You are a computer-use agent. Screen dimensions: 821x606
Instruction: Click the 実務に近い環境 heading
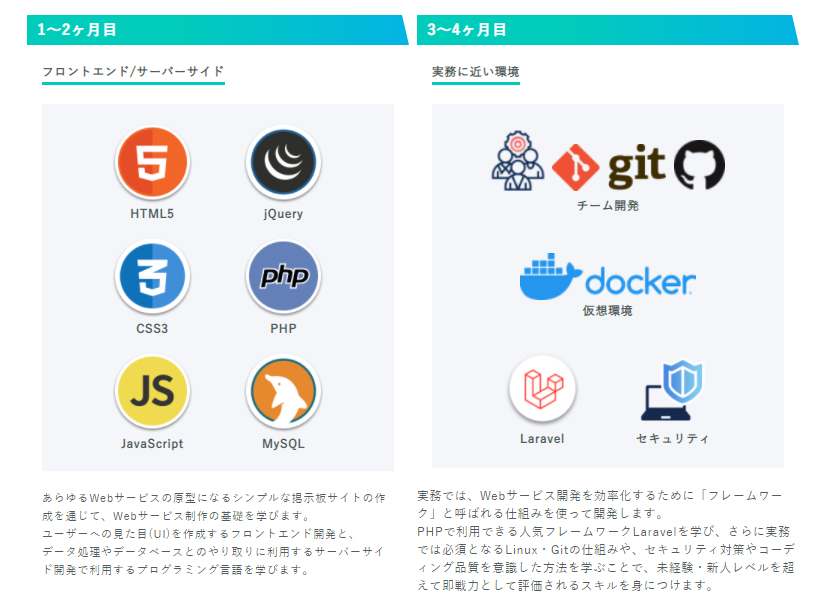coord(475,71)
